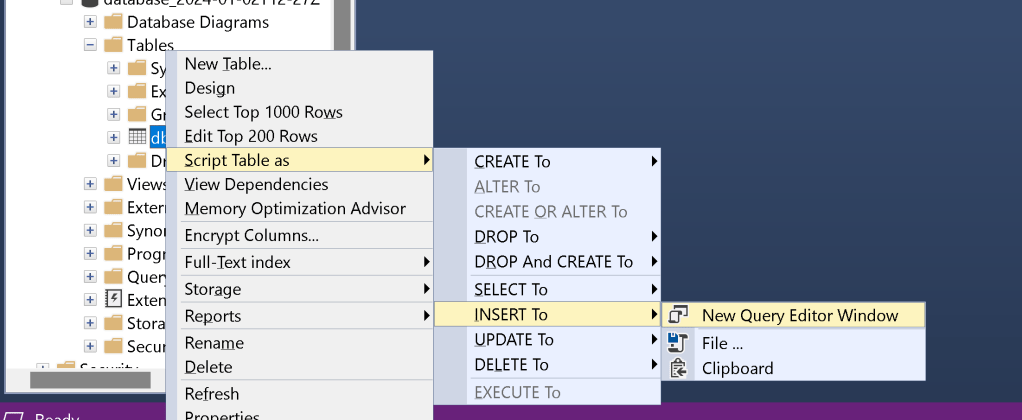Choose Refresh in the context menu

[x=299, y=394]
